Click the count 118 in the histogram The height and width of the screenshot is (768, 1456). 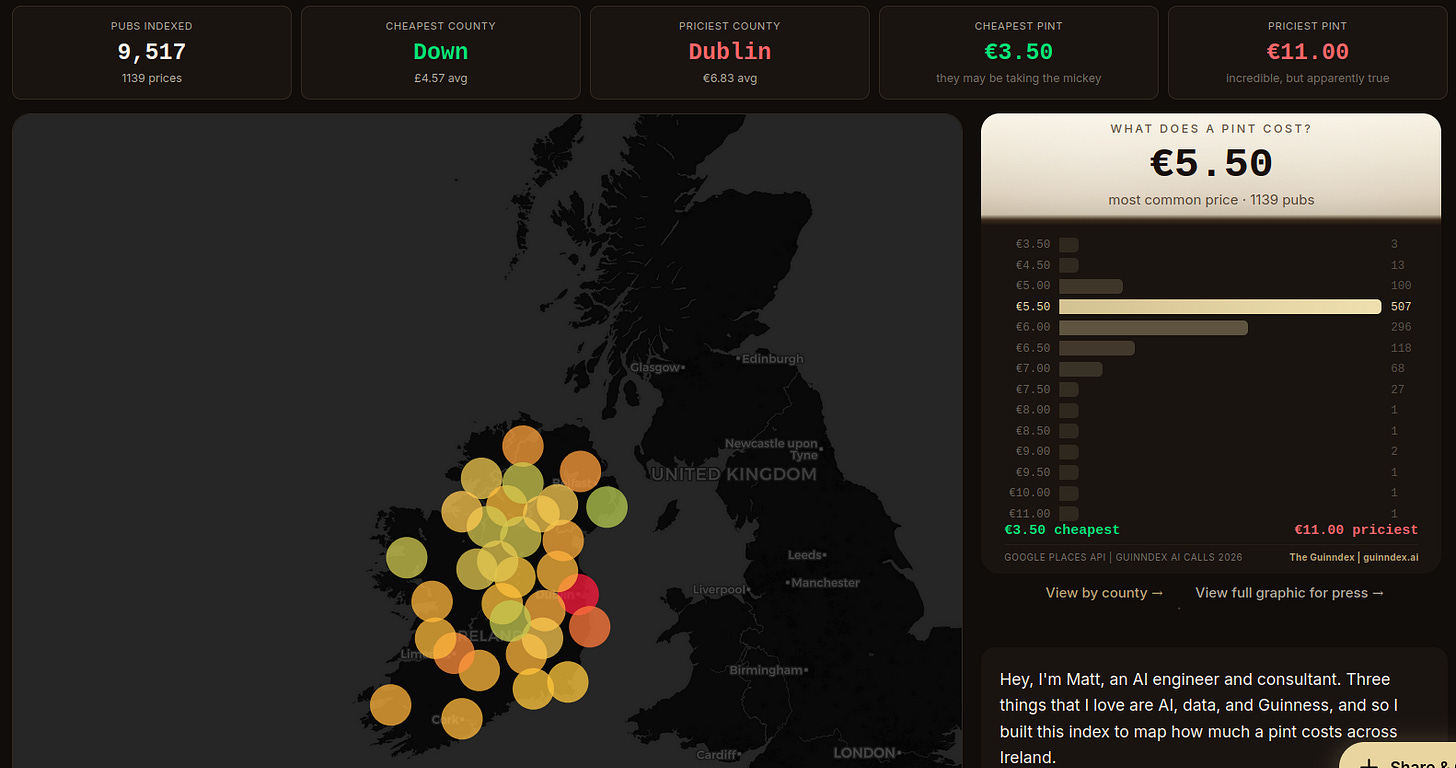[1400, 348]
